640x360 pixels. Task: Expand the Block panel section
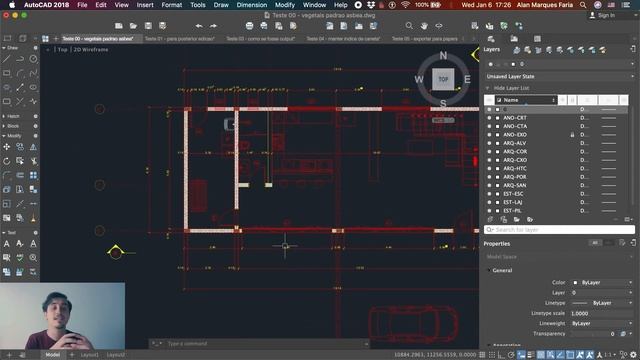4,126
